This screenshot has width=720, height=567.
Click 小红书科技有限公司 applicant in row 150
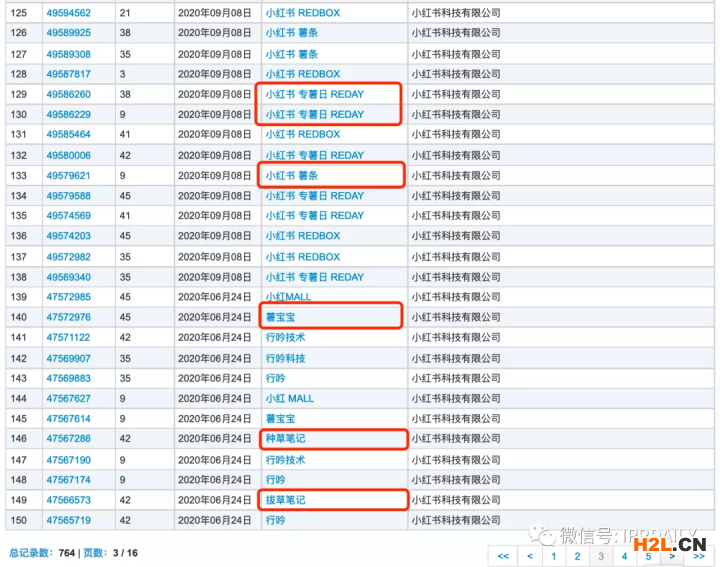pos(456,520)
